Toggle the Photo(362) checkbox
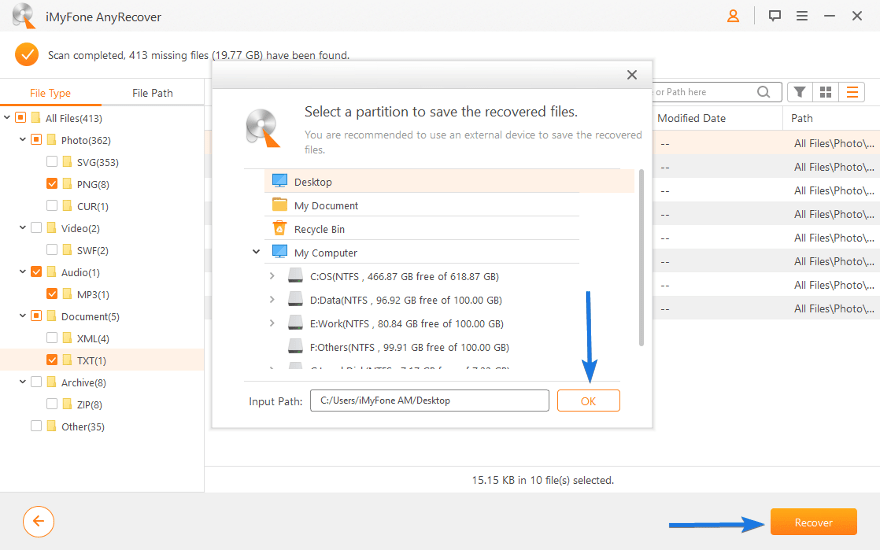880x550 pixels. [36, 140]
